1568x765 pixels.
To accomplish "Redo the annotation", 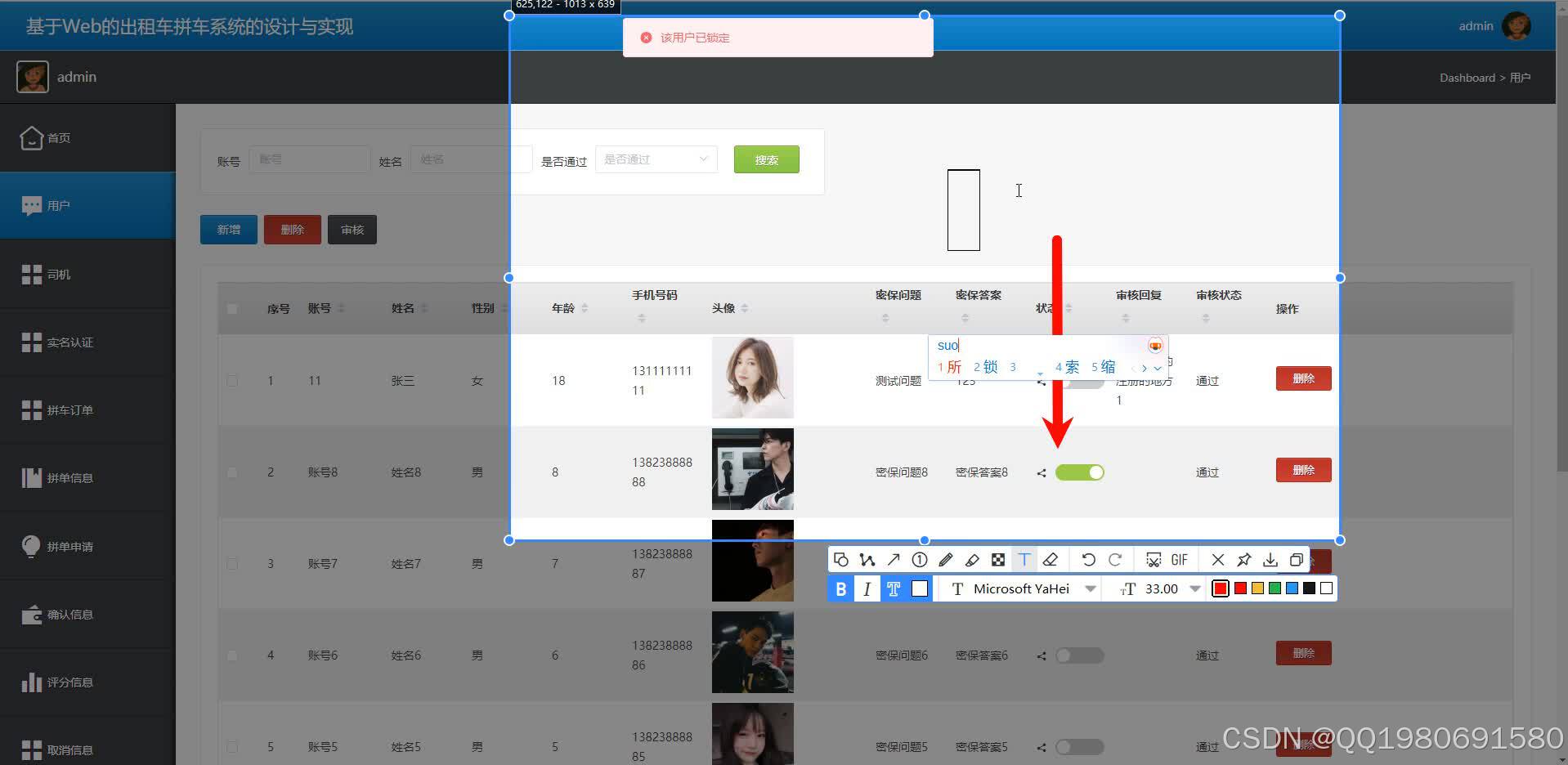I will (1115, 560).
